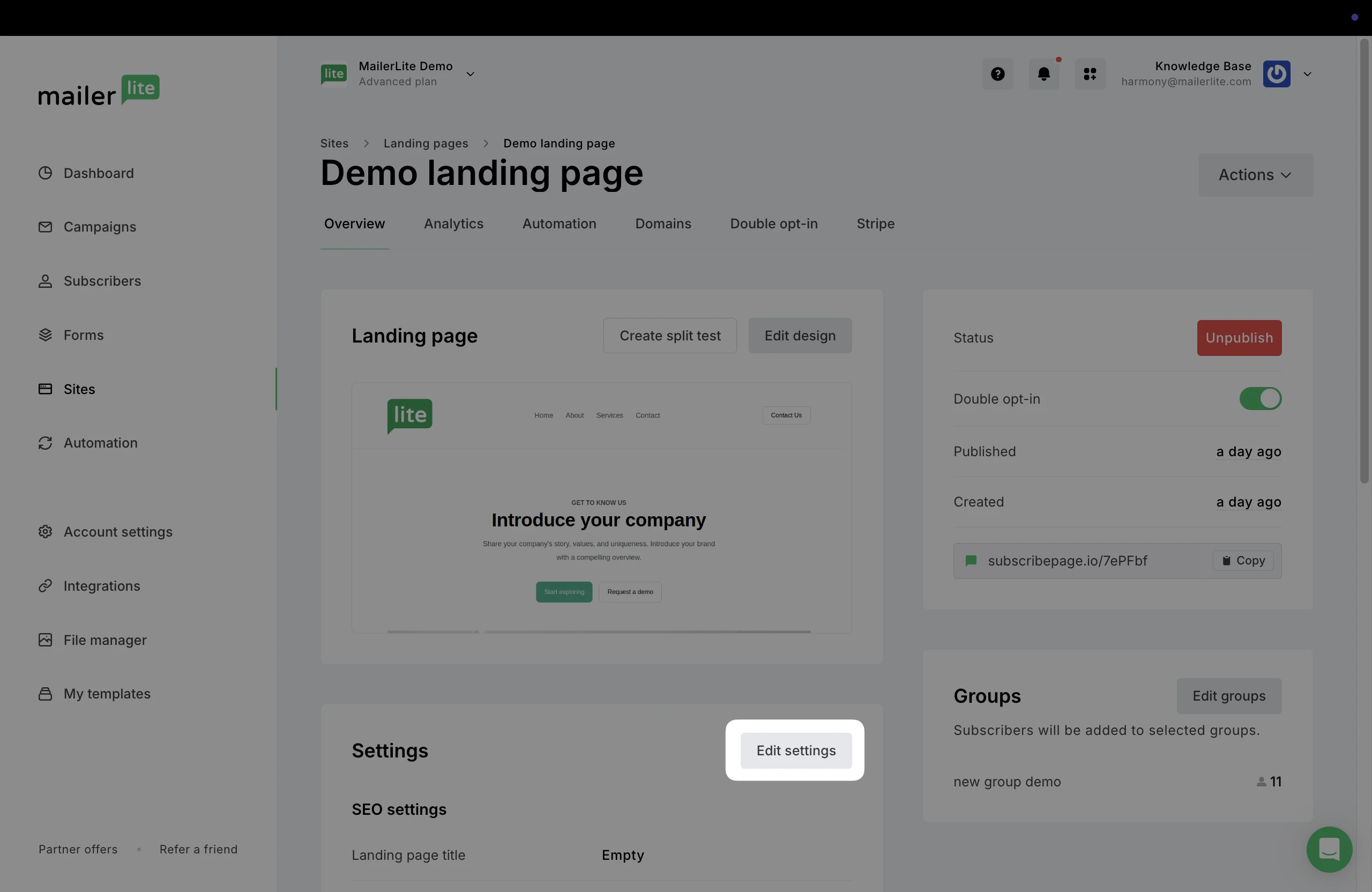Toggle the Double opt-in switch
Screen dimensions: 1372x892
coord(1259,398)
